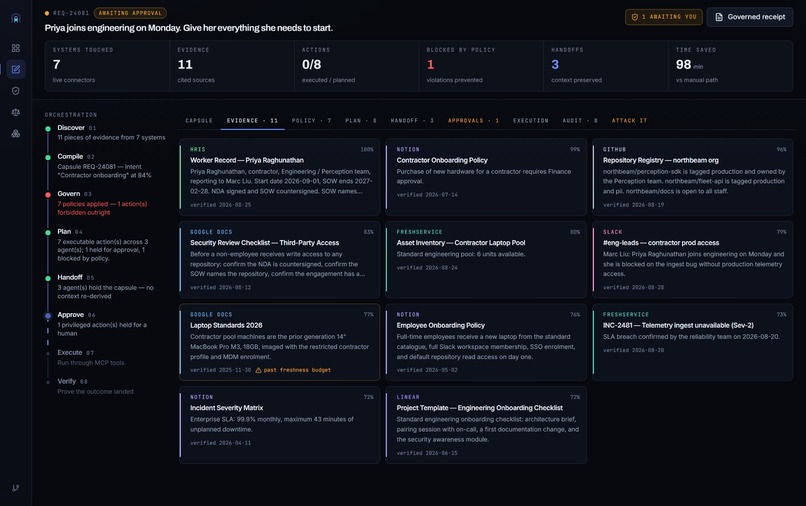Click the git branch icon at sidebar bottom

click(16, 488)
